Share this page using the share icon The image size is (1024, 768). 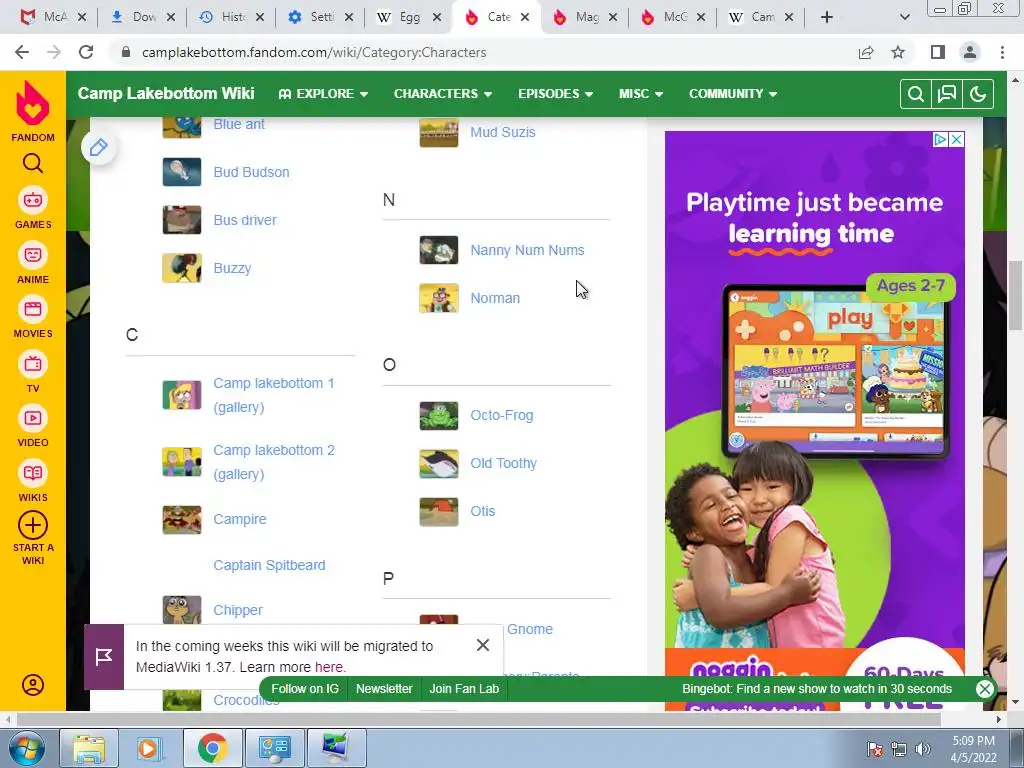[x=866, y=52]
